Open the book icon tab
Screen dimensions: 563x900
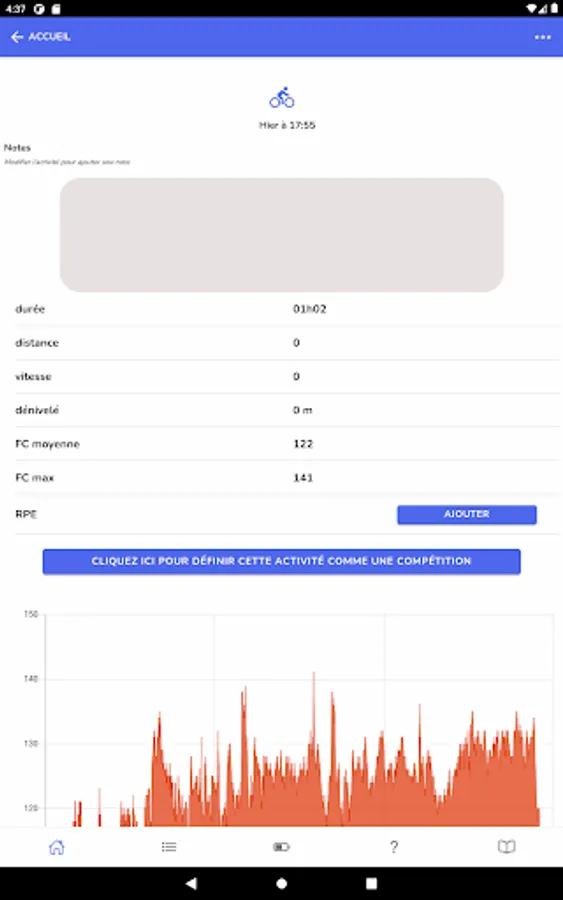pos(506,847)
